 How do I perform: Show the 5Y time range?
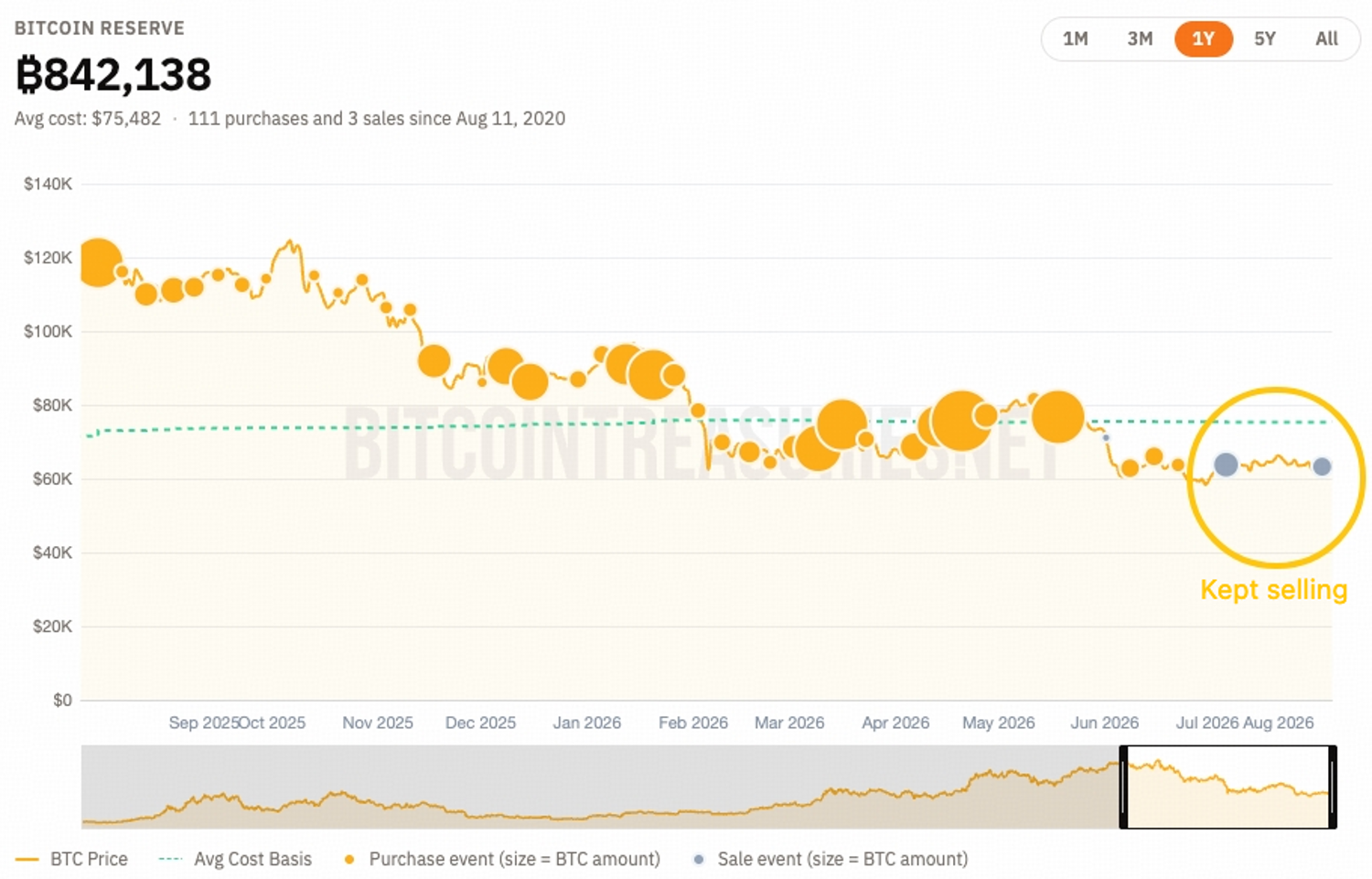pyautogui.click(x=1265, y=39)
